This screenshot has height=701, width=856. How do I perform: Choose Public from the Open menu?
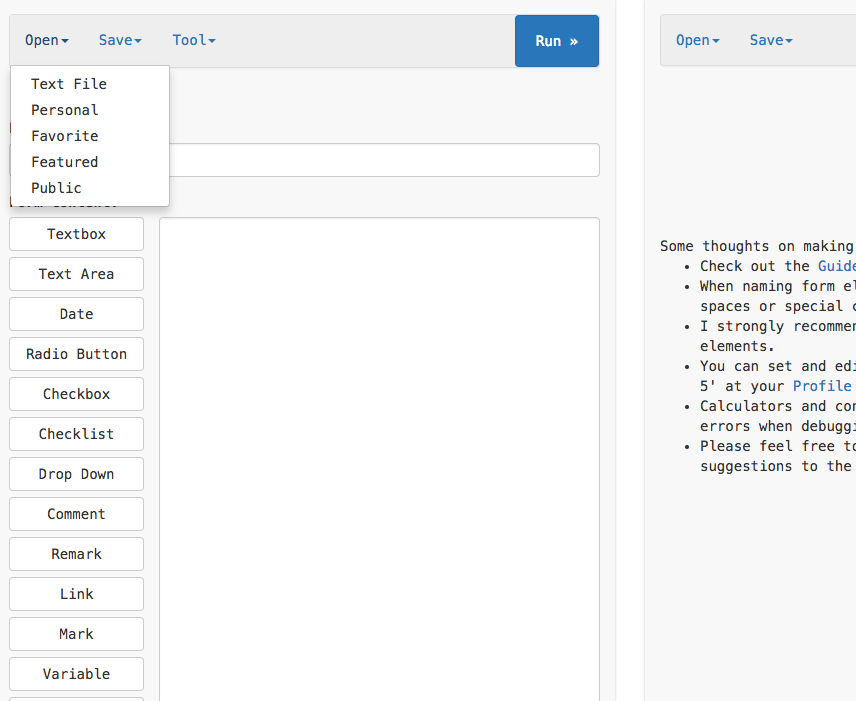90,188
